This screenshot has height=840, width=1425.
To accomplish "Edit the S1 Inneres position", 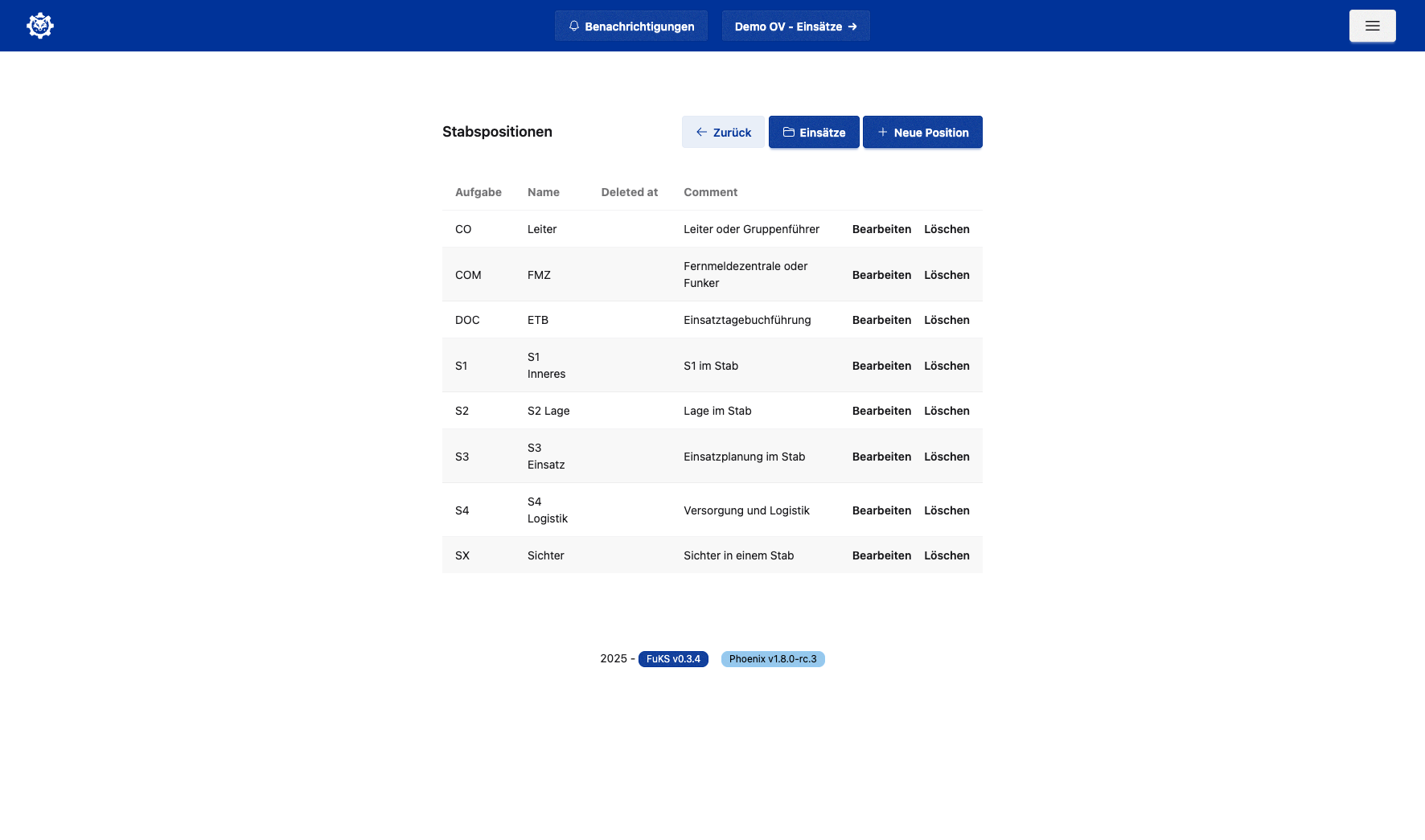I will [x=881, y=366].
